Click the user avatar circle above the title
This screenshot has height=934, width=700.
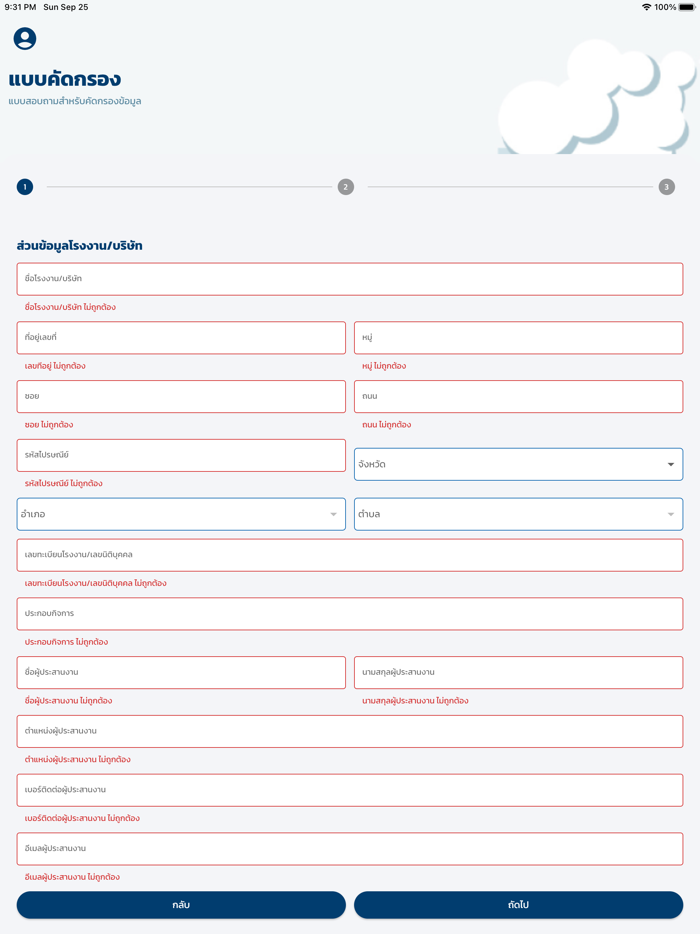(24, 40)
